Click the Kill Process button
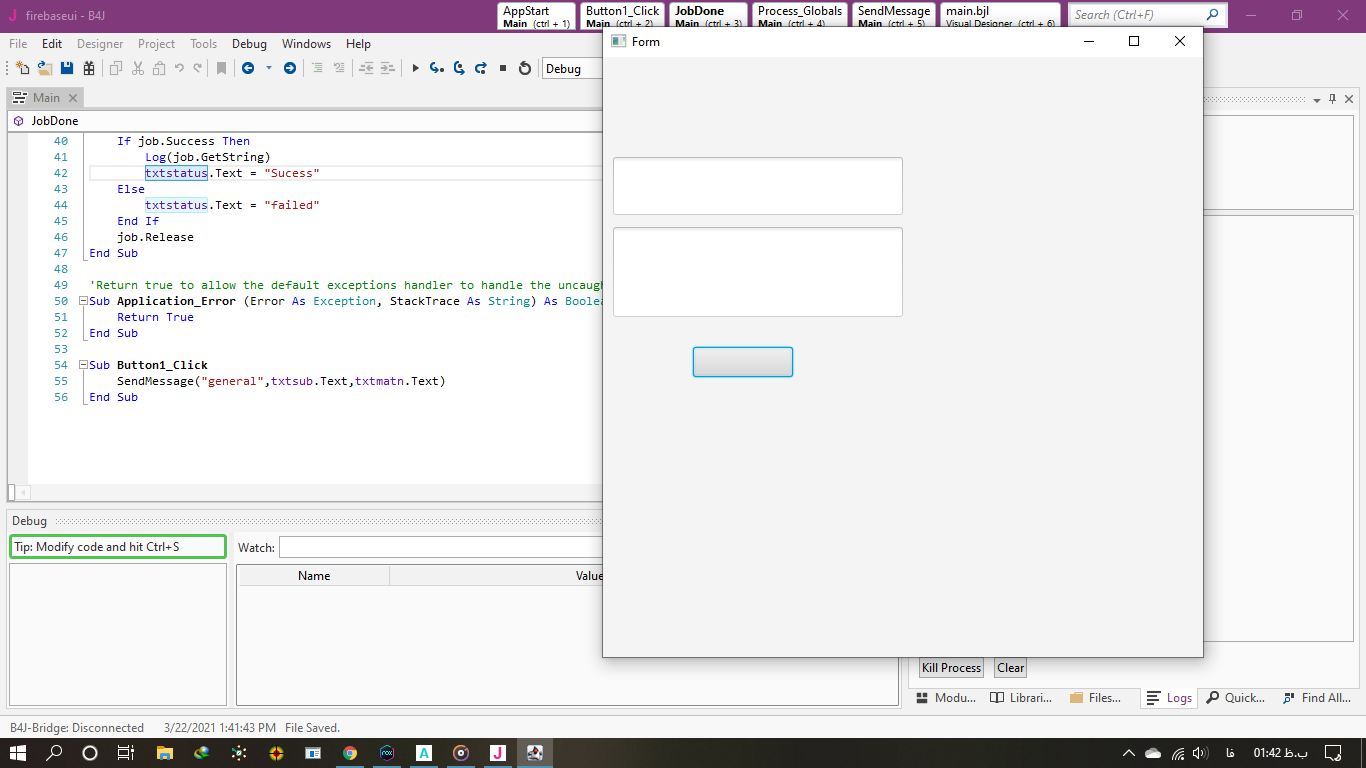Viewport: 1366px width, 768px height. click(x=951, y=668)
